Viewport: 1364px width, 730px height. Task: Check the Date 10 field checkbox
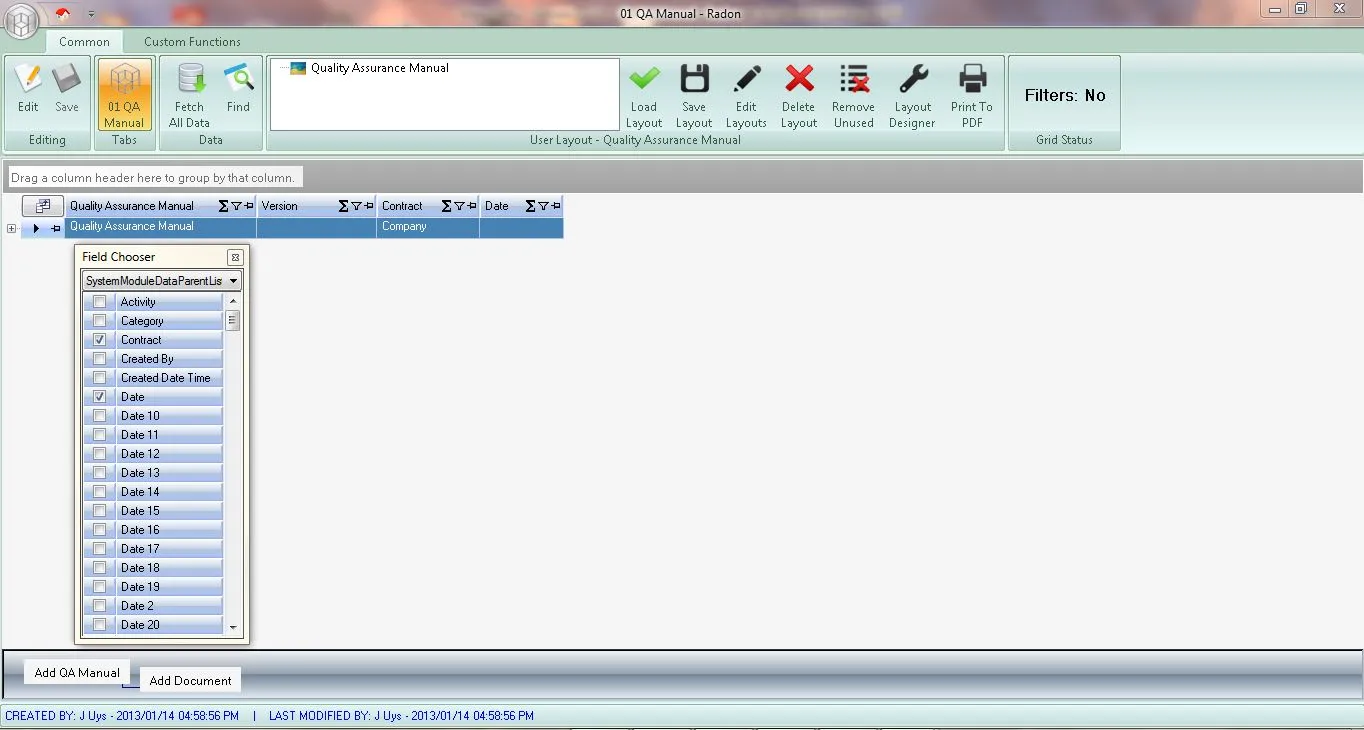tap(99, 416)
